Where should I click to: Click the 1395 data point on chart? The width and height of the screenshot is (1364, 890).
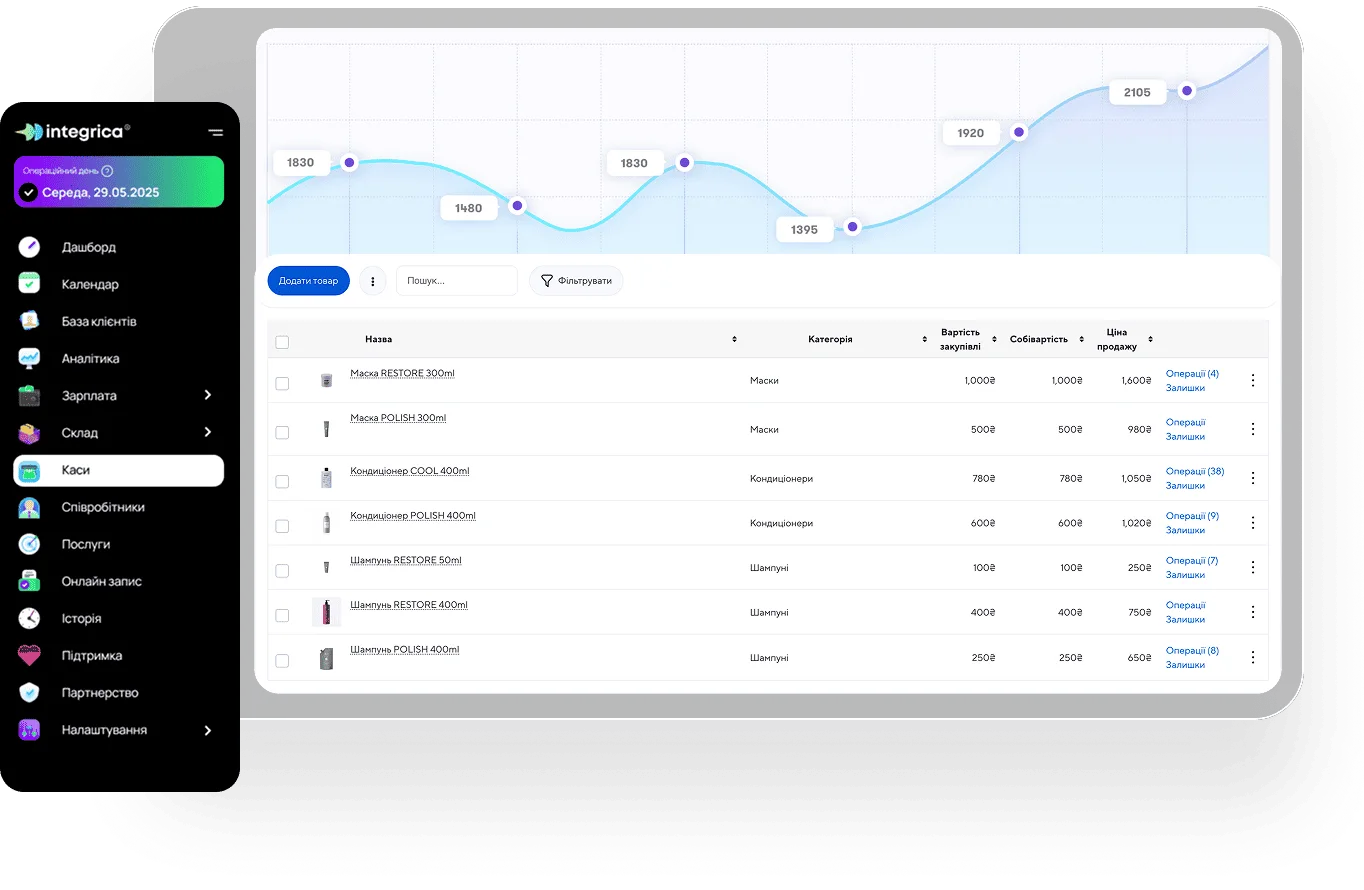click(852, 227)
